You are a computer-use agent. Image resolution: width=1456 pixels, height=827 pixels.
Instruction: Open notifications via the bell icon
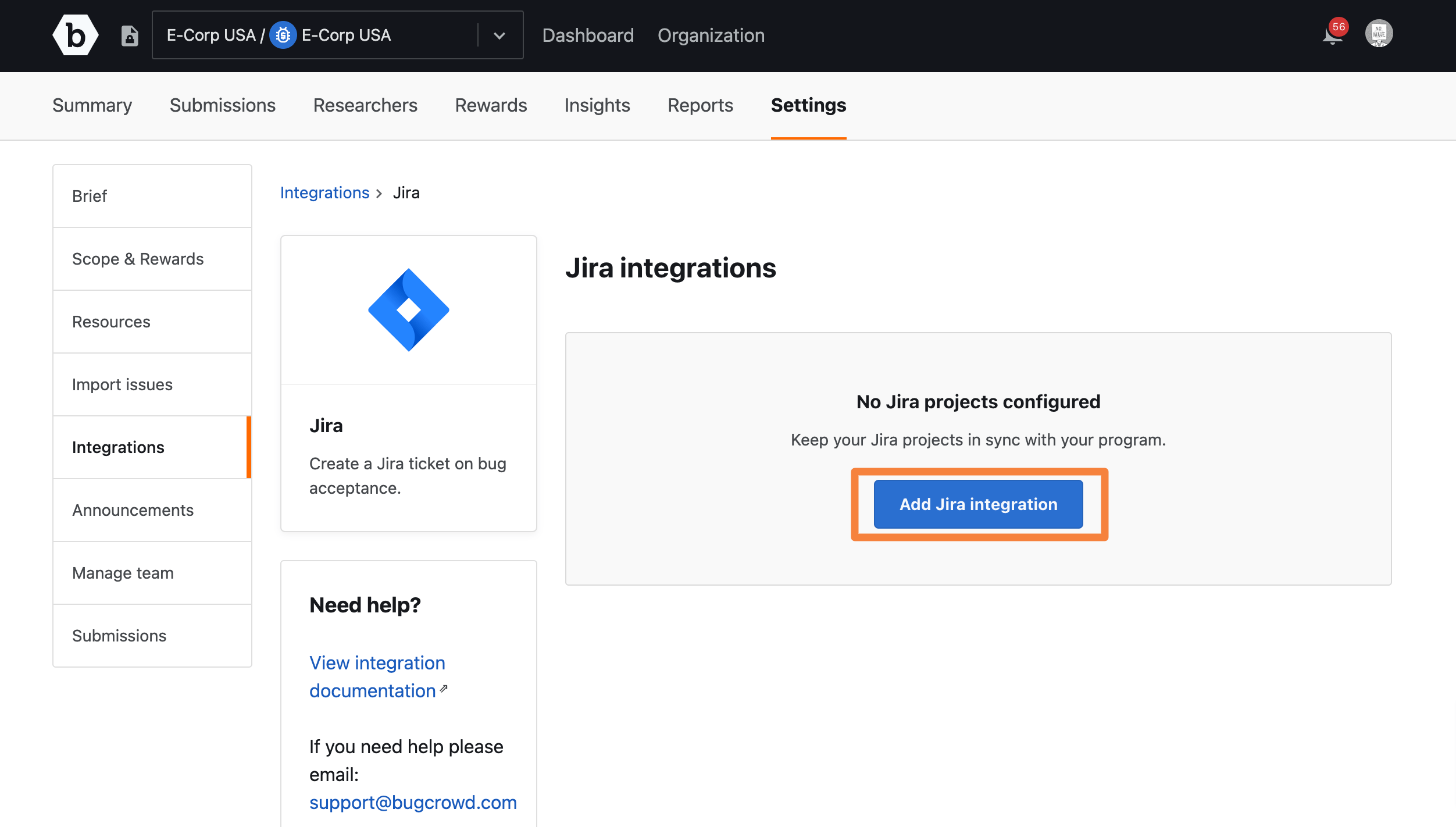(1332, 38)
